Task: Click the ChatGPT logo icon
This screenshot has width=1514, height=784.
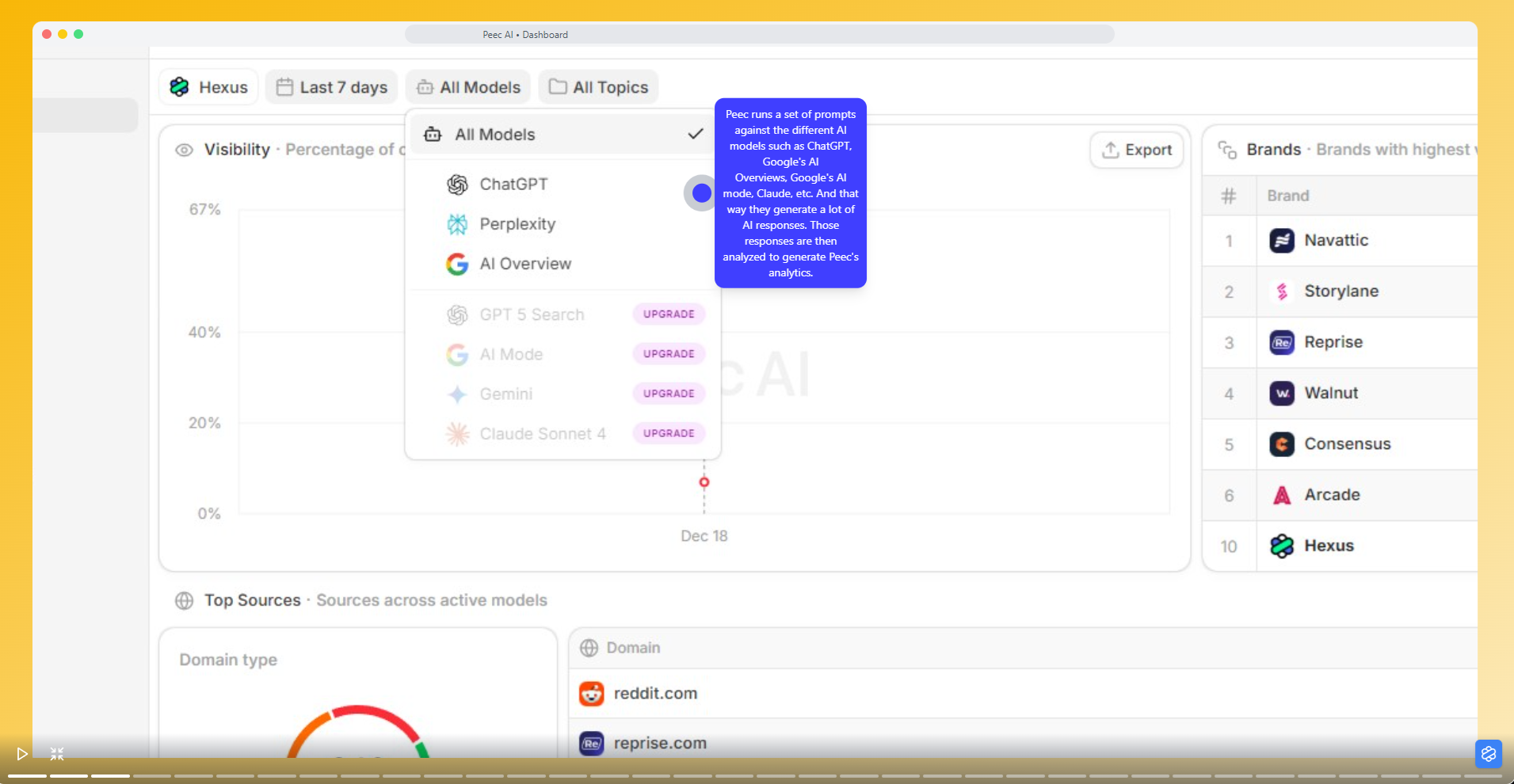Action: click(457, 185)
